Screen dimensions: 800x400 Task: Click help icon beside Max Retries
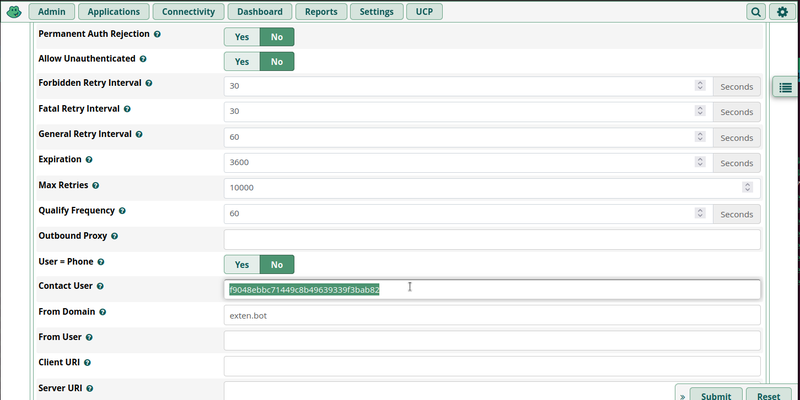click(x=96, y=185)
